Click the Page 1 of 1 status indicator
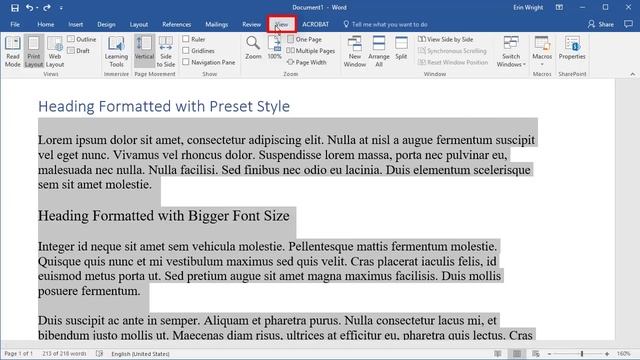The image size is (640, 360). point(18,353)
